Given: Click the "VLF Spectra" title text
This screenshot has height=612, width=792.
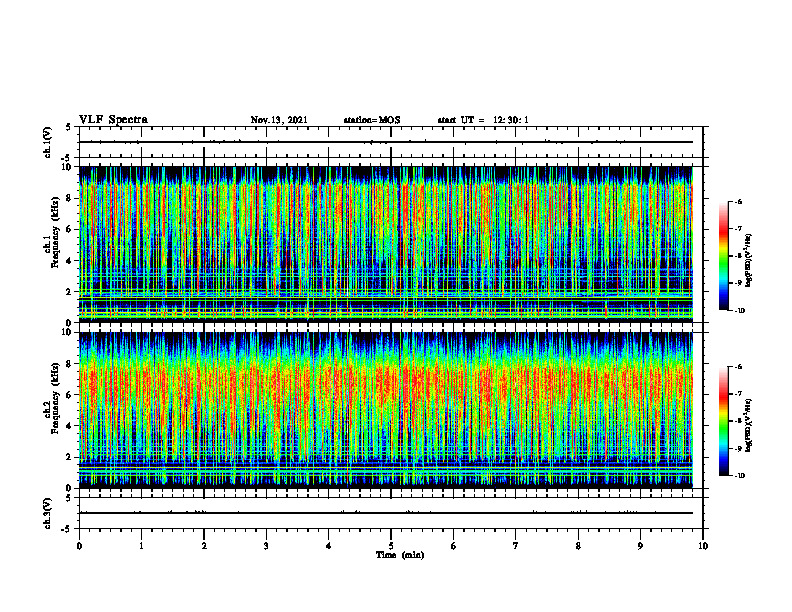Looking at the screenshot, I should click(x=113, y=120).
